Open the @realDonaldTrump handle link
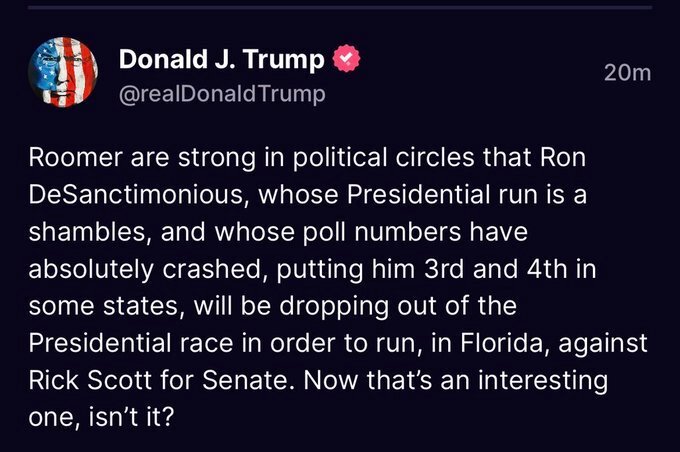Viewport: 680px width, 452px height. pyautogui.click(x=221, y=95)
